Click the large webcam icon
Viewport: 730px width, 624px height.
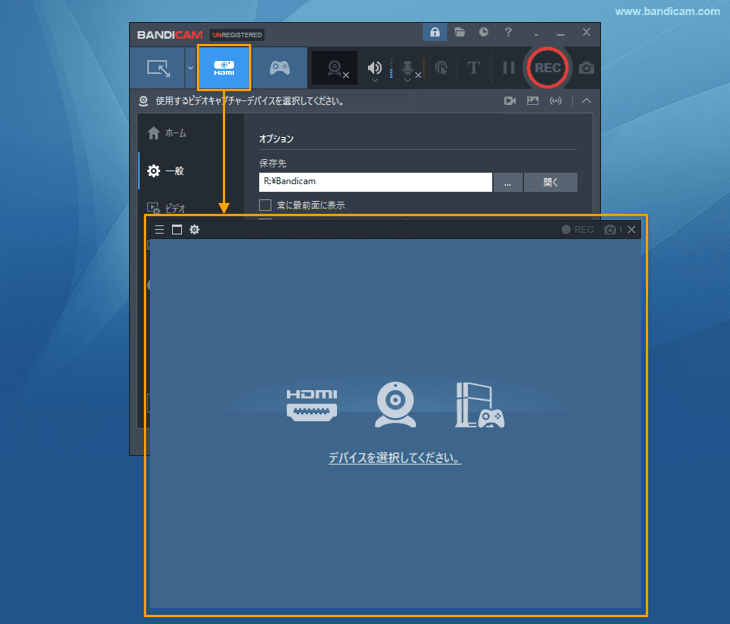395,405
